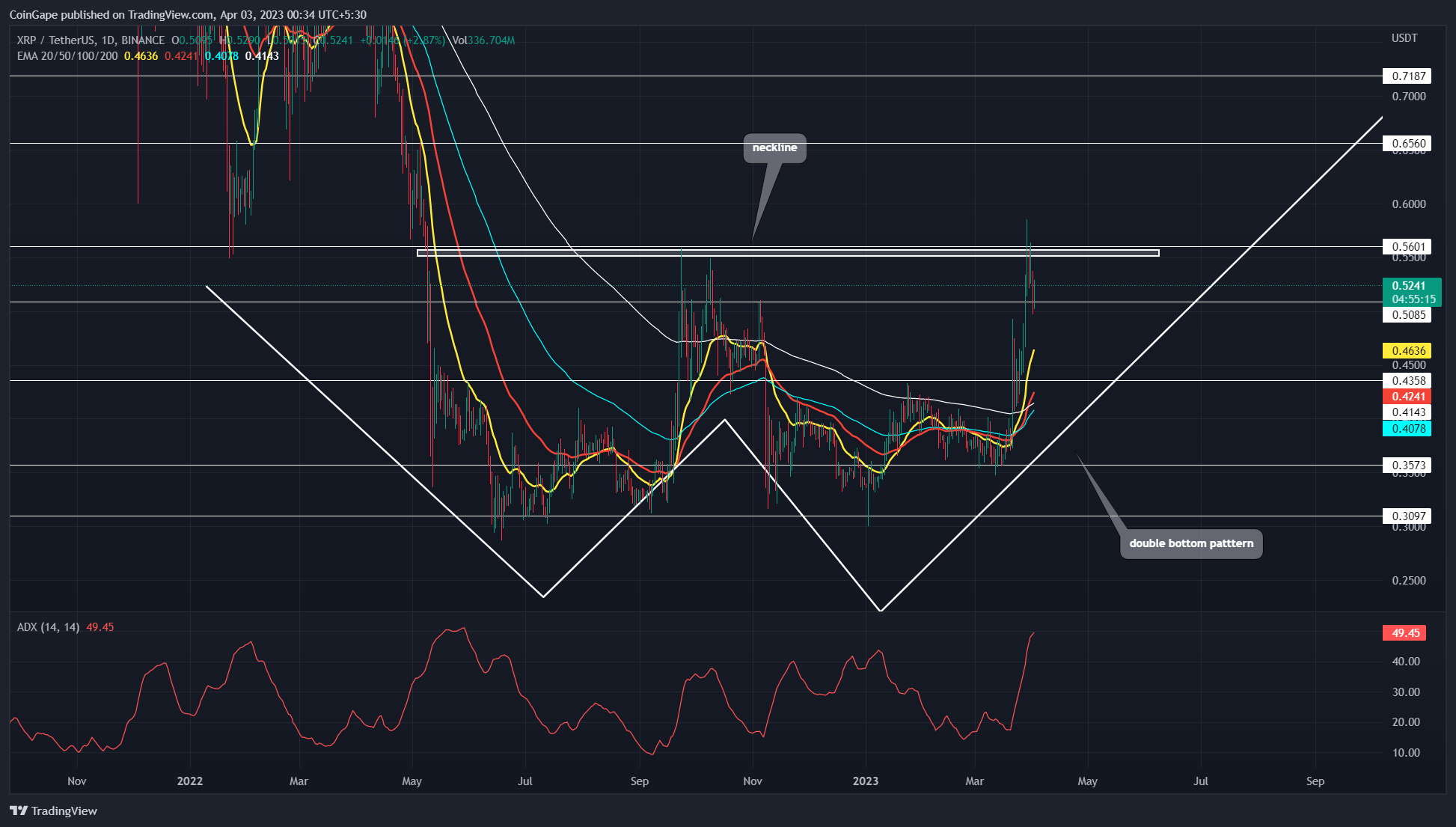Viewport: 1456px width, 827px height.
Task: Select the 0.5085 price level label
Action: (1407, 315)
